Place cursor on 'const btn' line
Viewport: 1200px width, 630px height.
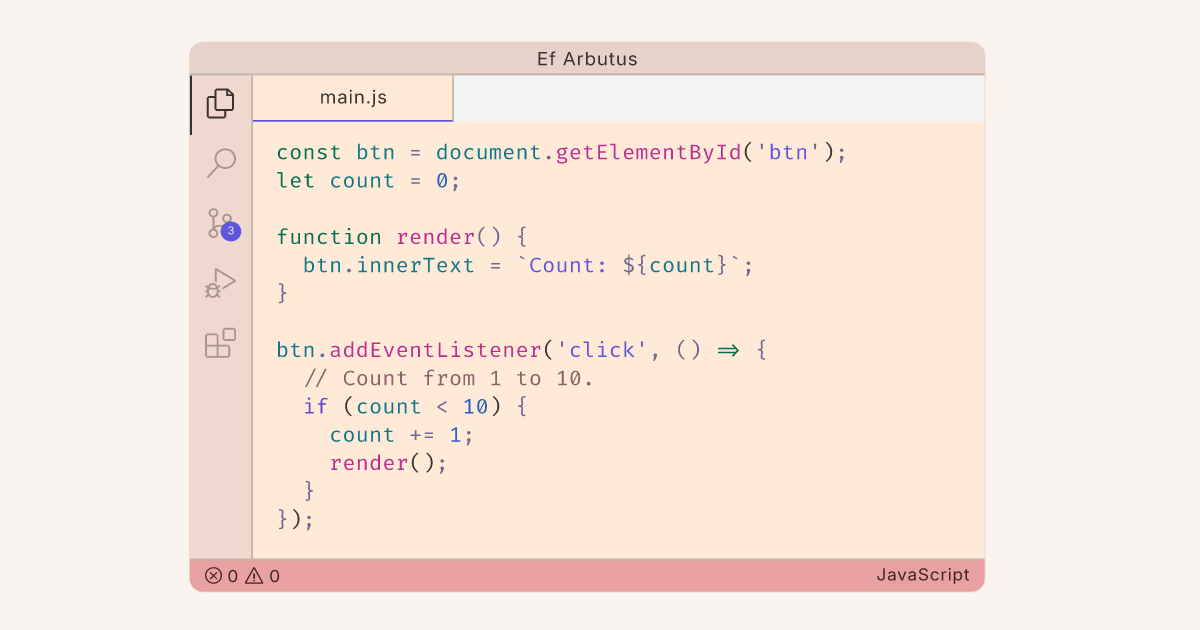point(562,153)
